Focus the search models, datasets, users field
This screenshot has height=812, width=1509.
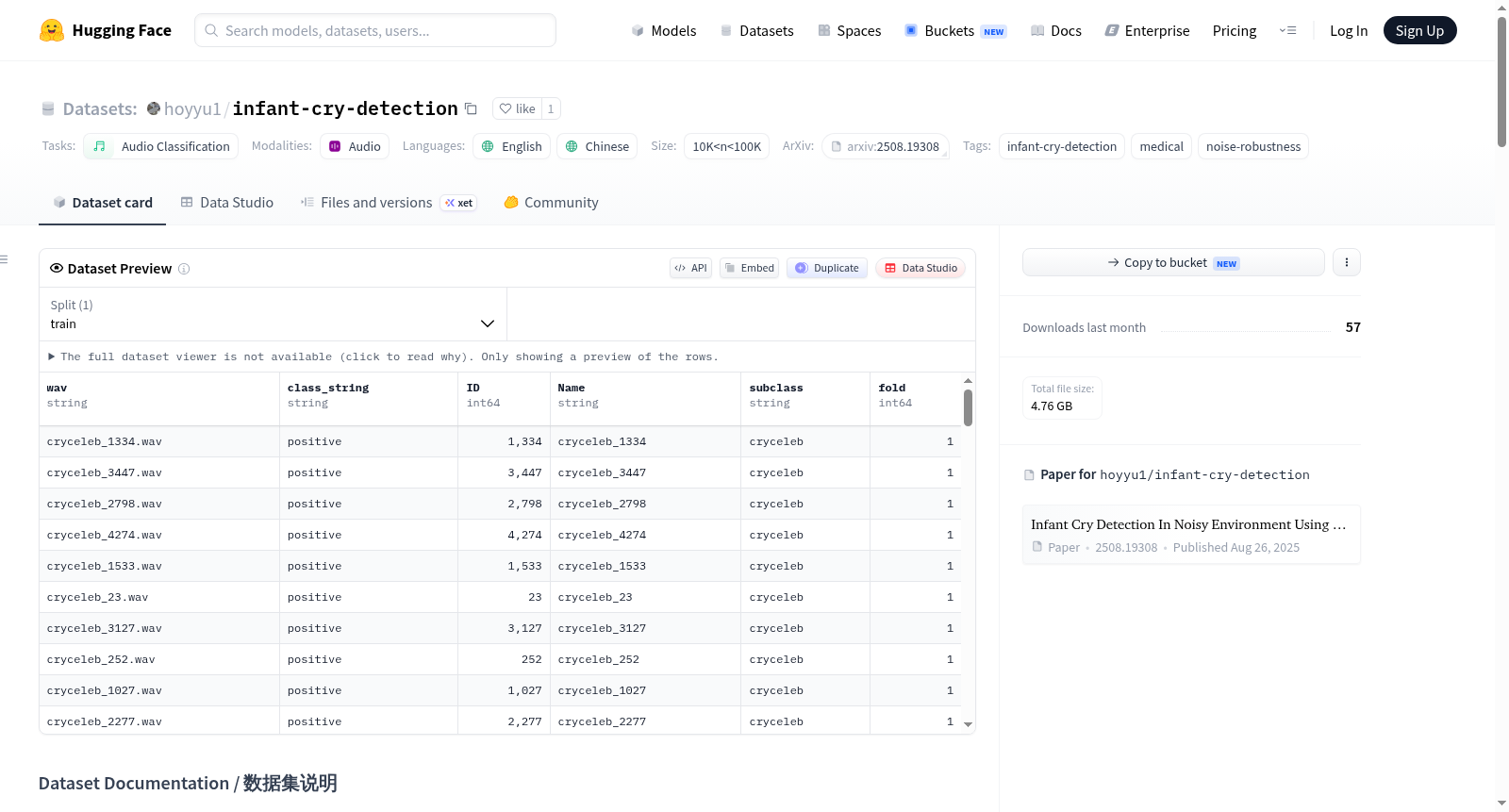point(375,30)
